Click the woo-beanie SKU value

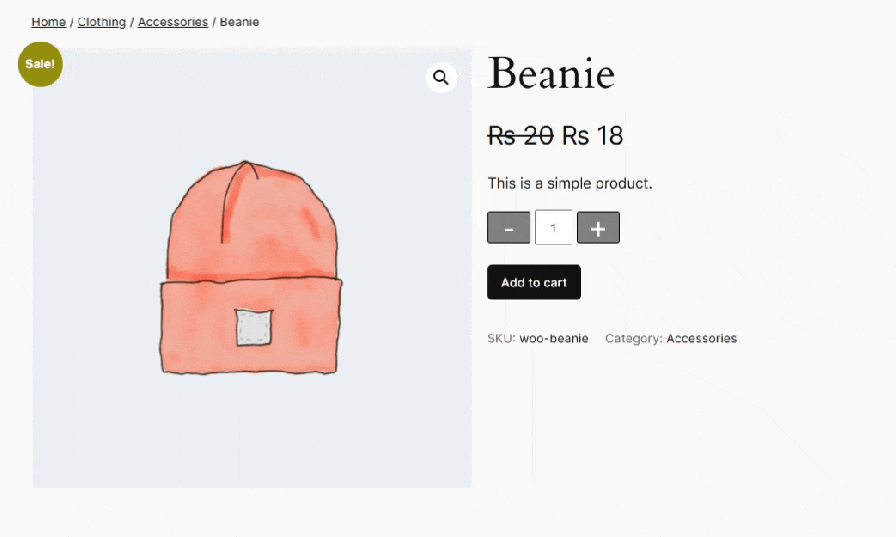pos(554,339)
